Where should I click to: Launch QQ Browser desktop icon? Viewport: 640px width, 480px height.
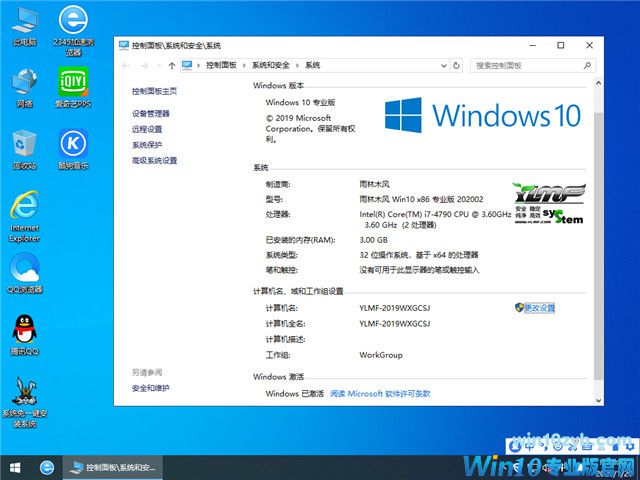tap(24, 273)
